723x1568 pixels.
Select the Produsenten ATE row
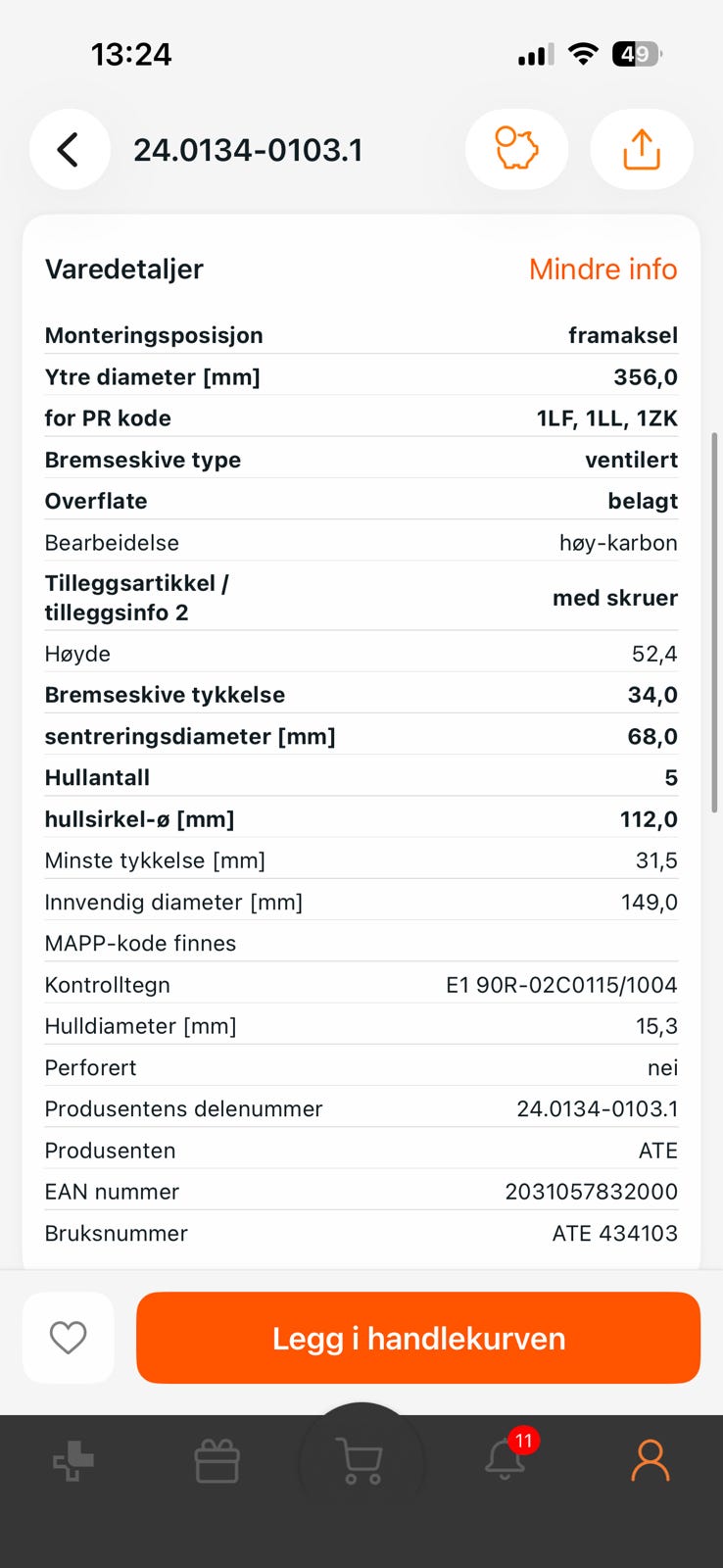(x=361, y=1151)
